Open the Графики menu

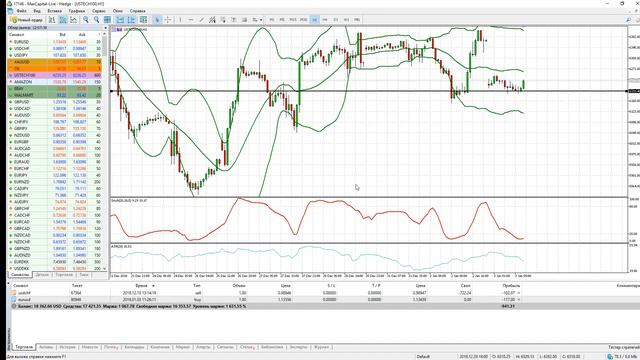[x=77, y=11]
